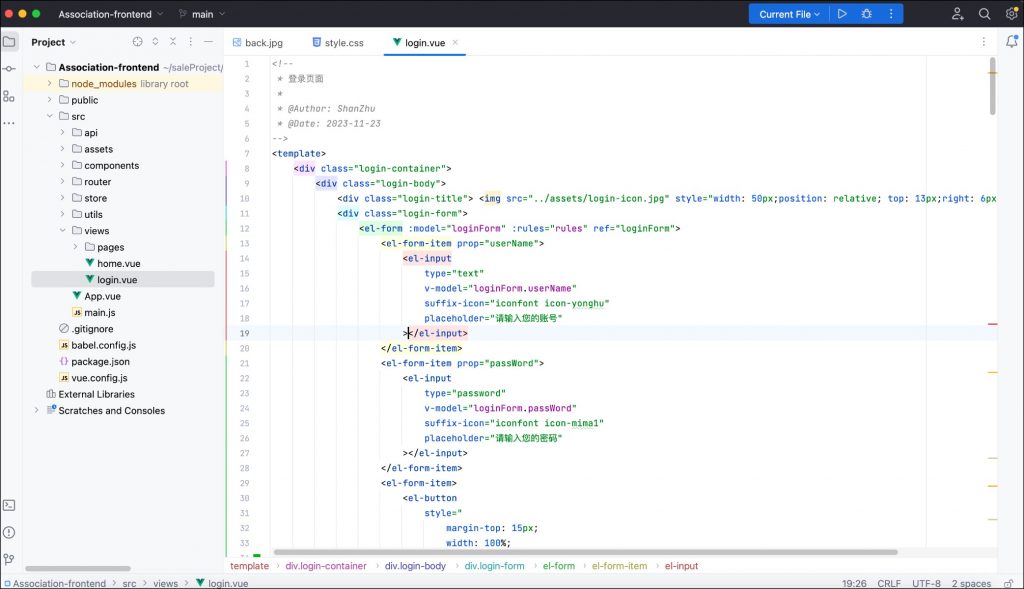The width and height of the screenshot is (1024, 589).
Task: Click the horizontal editor scrollbar
Action: click(x=585, y=552)
